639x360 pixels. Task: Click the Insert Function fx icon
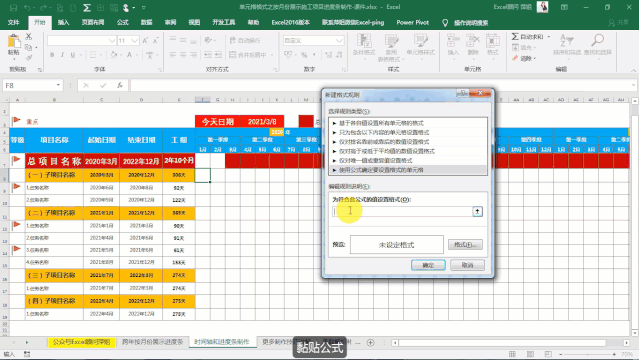[119, 85]
